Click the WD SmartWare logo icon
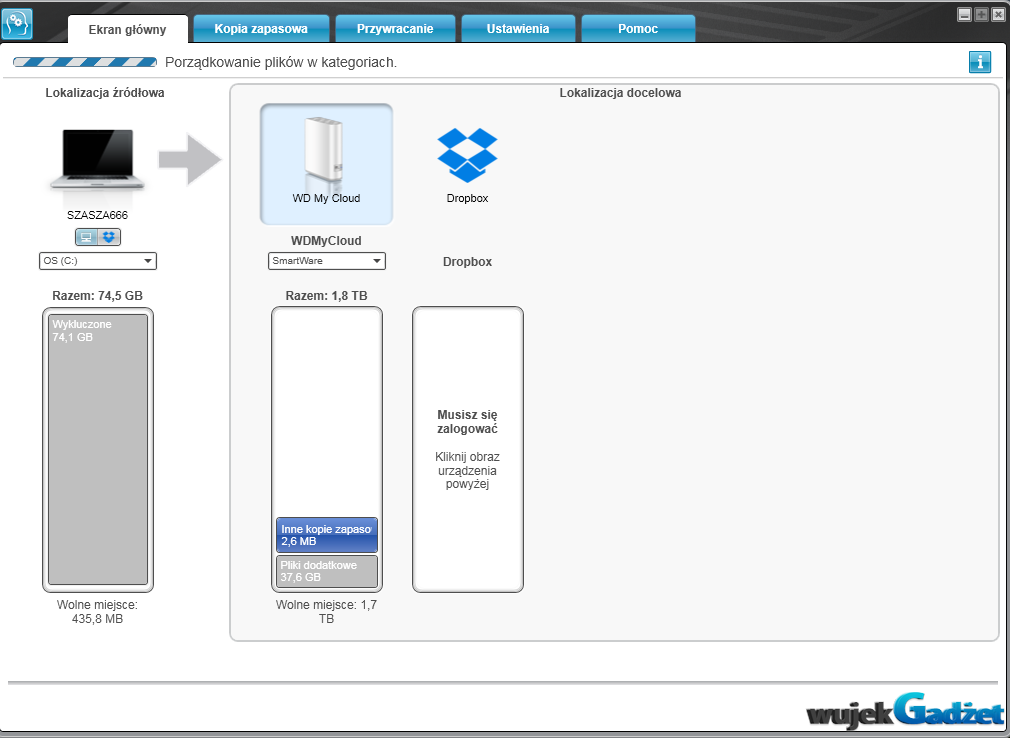1010x738 pixels. pos(18,22)
